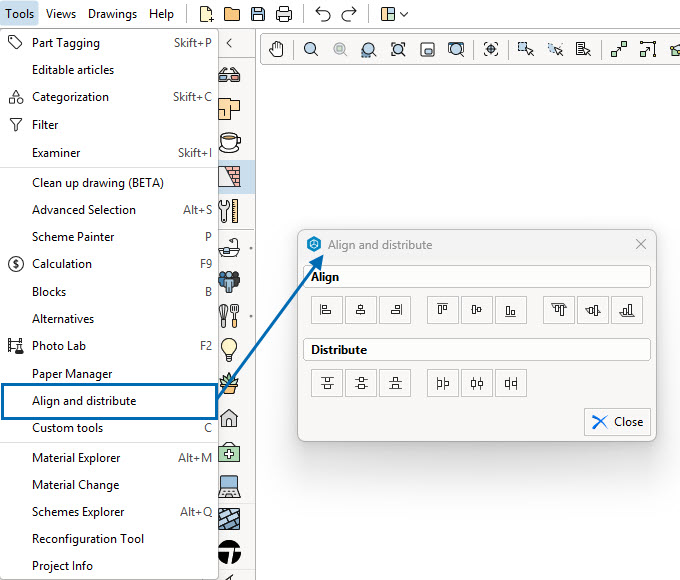The image size is (680, 580).
Task: Collapse the side panel with the chevron
Action: tap(229, 43)
